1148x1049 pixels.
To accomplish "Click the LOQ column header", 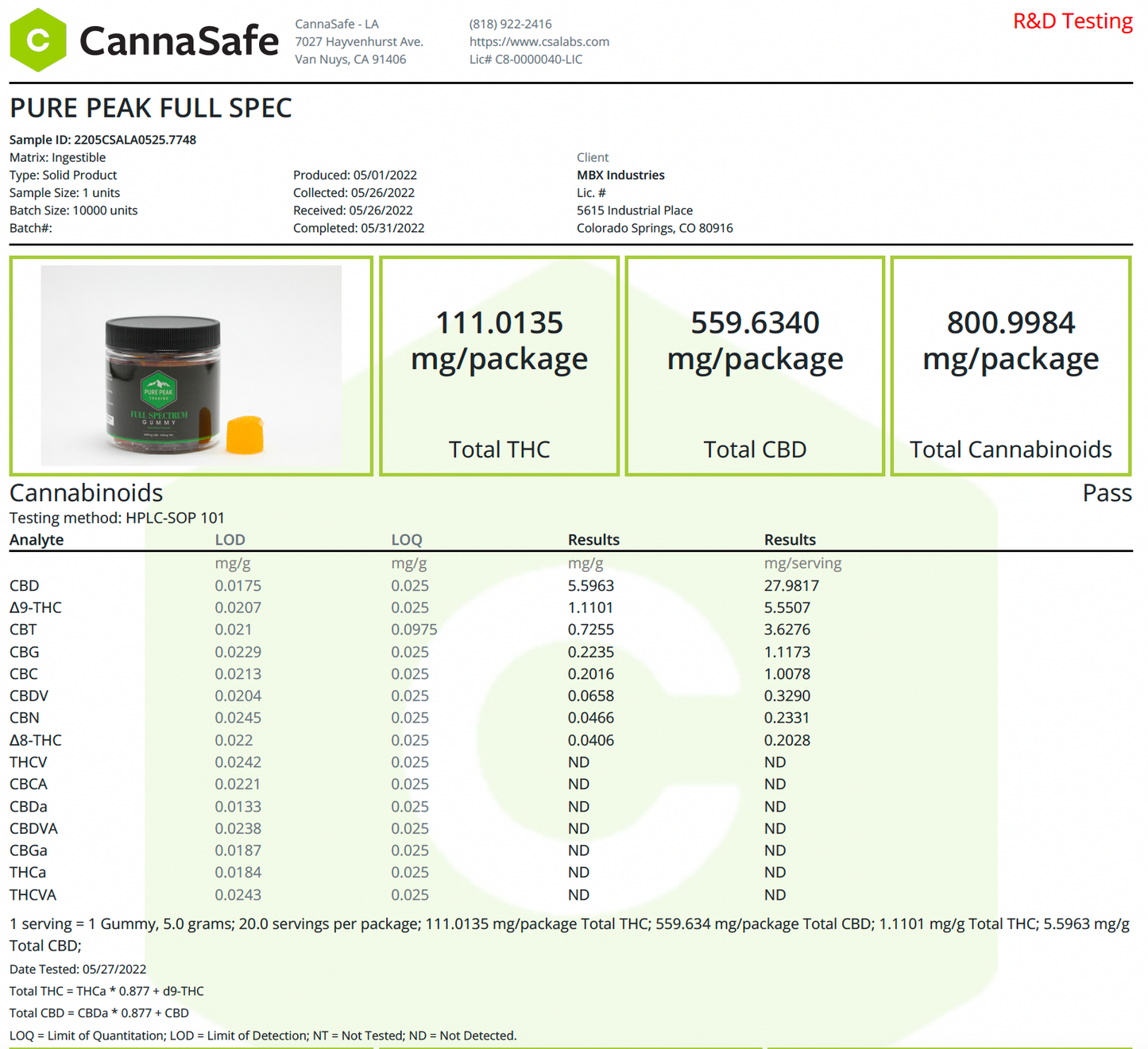I will tap(406, 540).
